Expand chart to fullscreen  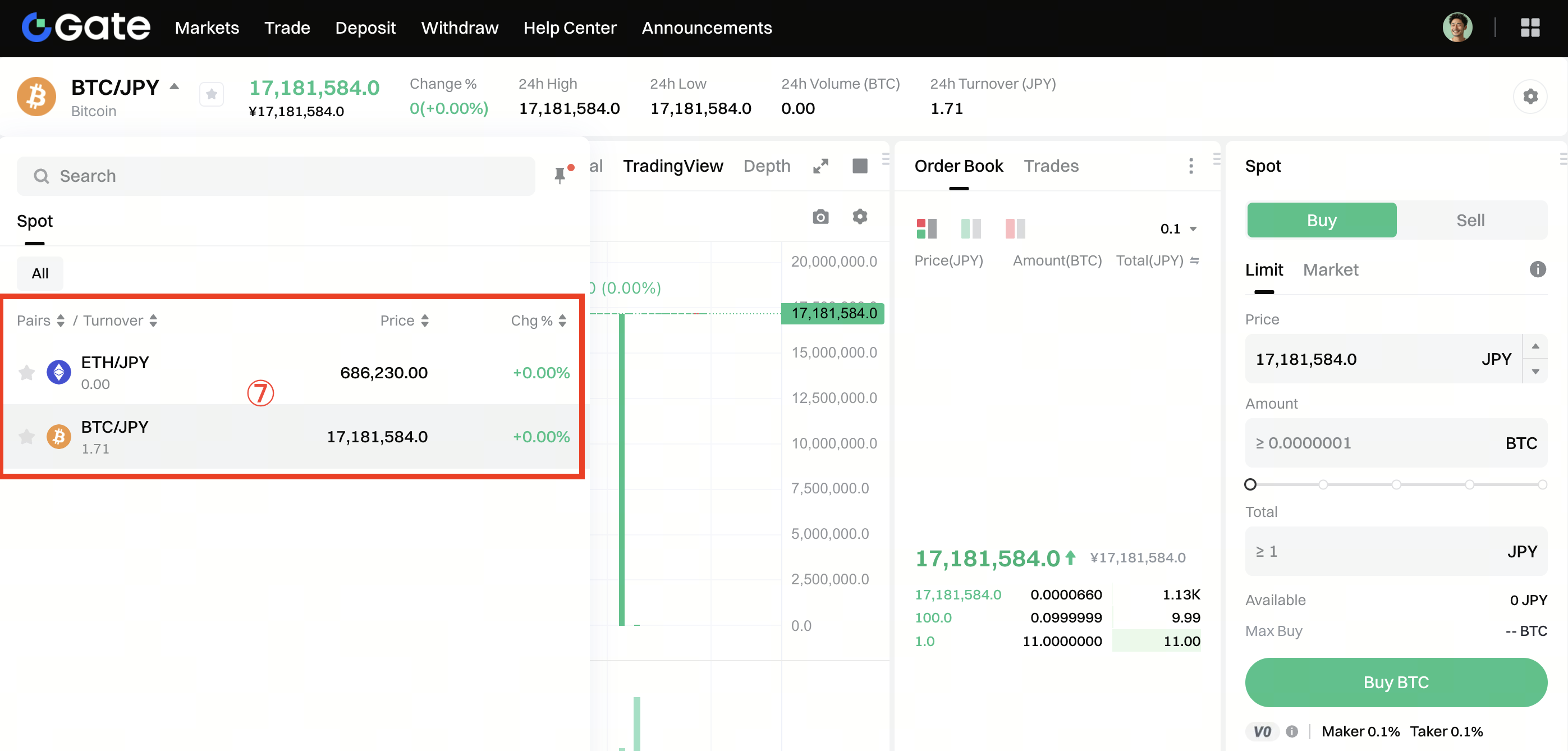[820, 166]
